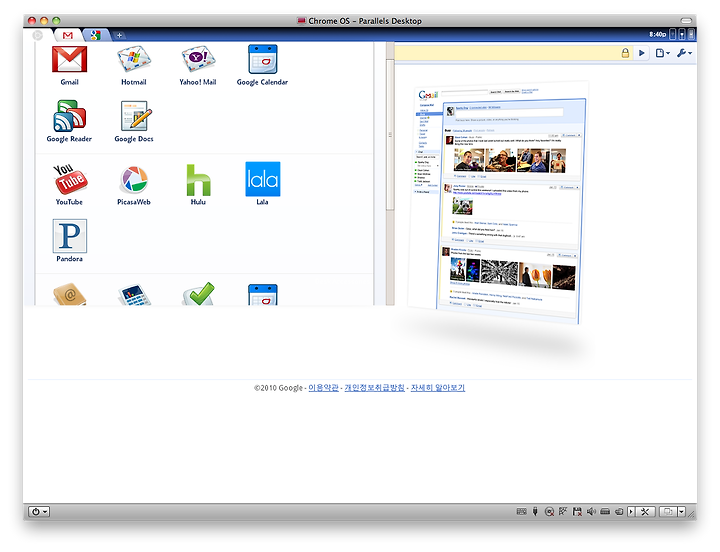Expand the arrow beside the Parallels tools button

[x=631, y=512]
